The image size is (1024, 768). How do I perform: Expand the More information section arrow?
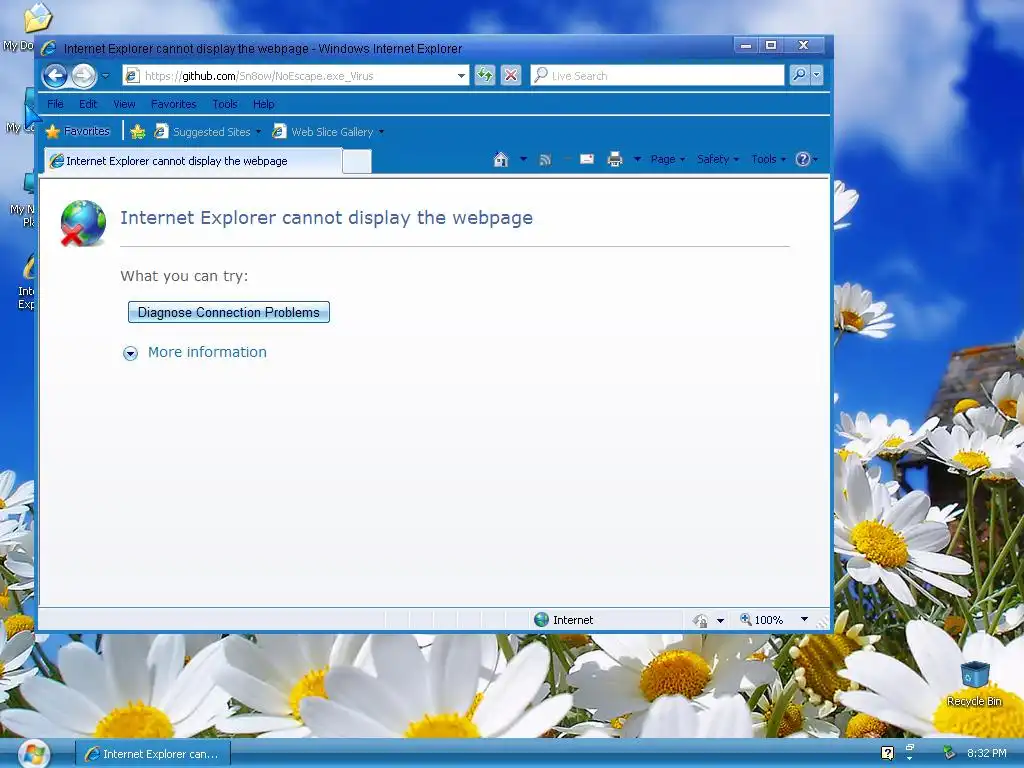[x=131, y=353]
